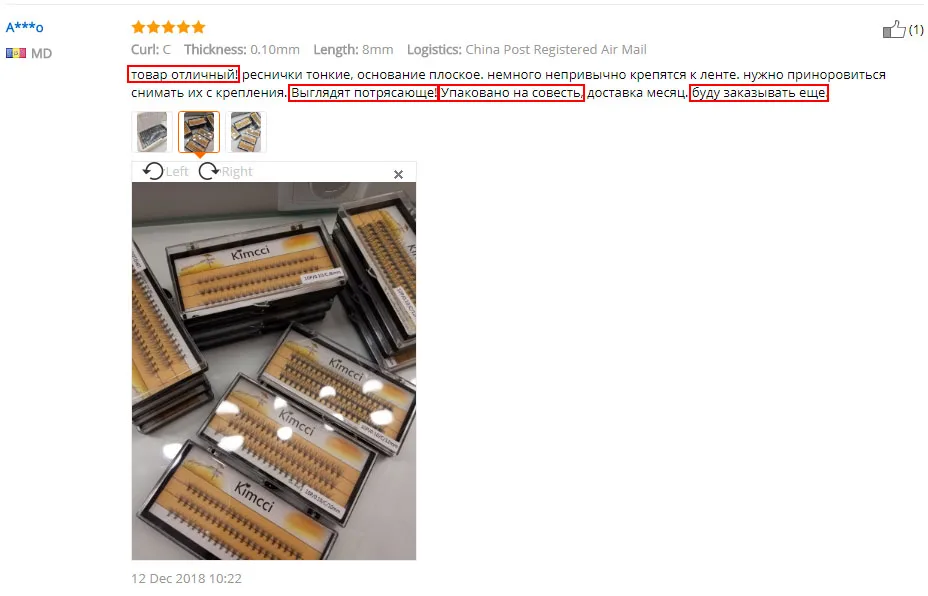928x596 pixels.
Task: Rotate the photo right with the clockwise arrow
Action: click(x=208, y=171)
